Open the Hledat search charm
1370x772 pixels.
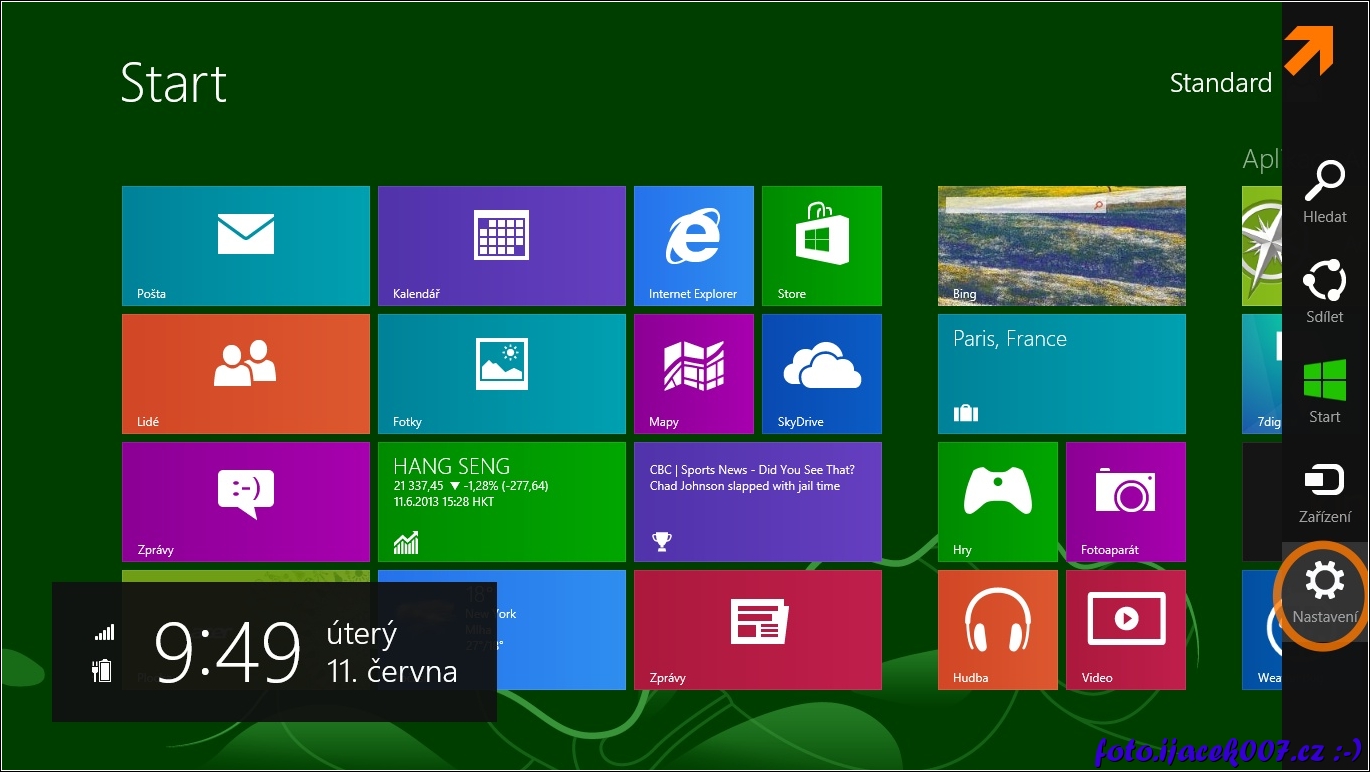tap(1324, 191)
